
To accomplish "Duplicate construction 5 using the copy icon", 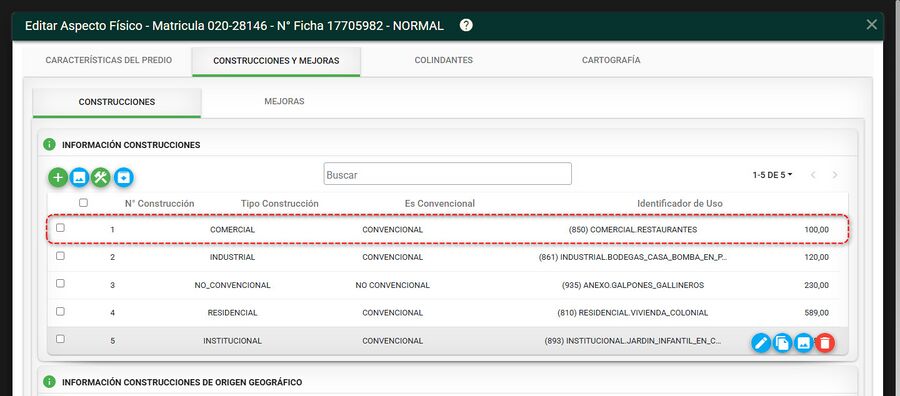I will pos(782,343).
